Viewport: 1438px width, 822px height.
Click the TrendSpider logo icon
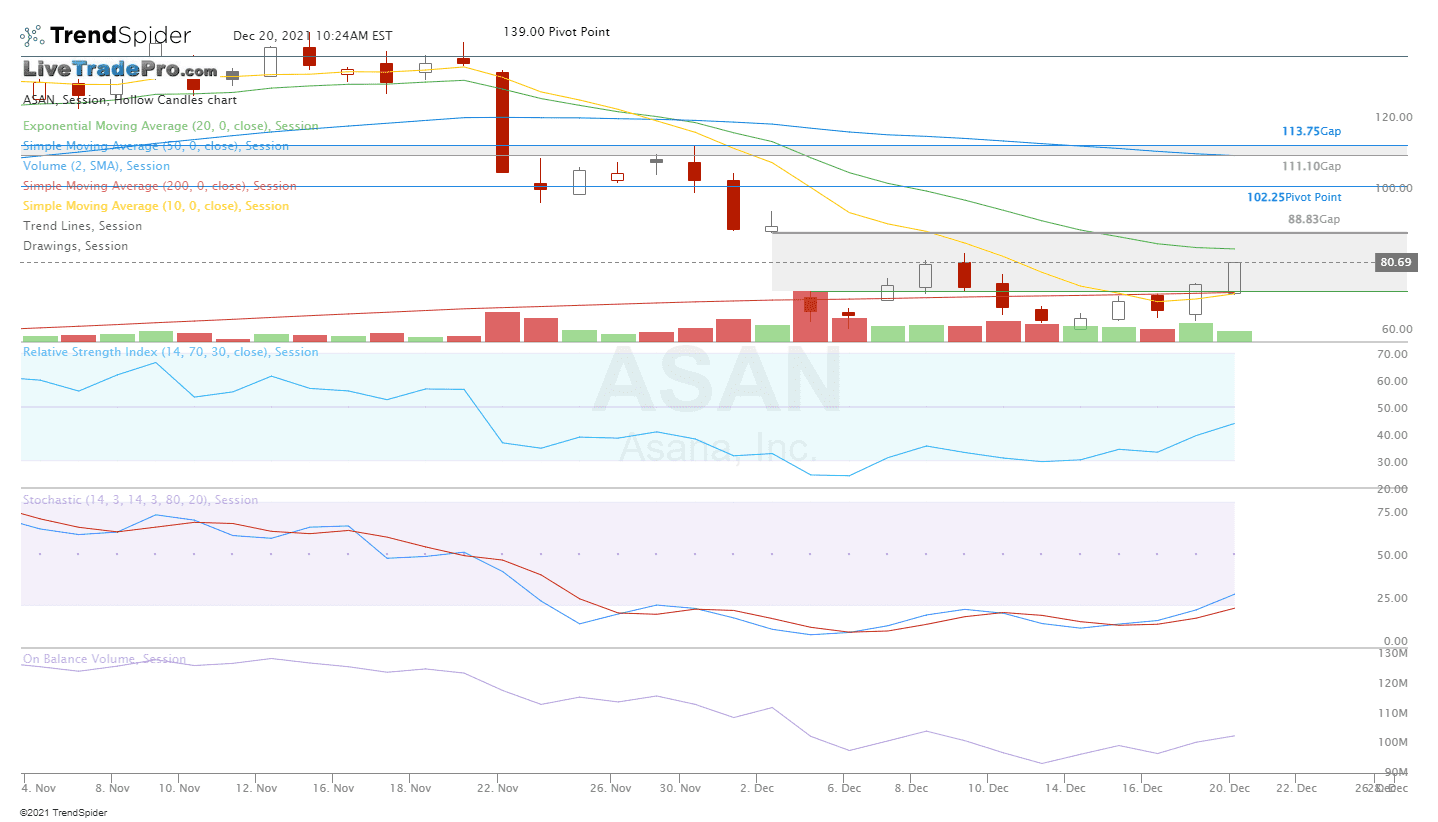click(x=30, y=34)
